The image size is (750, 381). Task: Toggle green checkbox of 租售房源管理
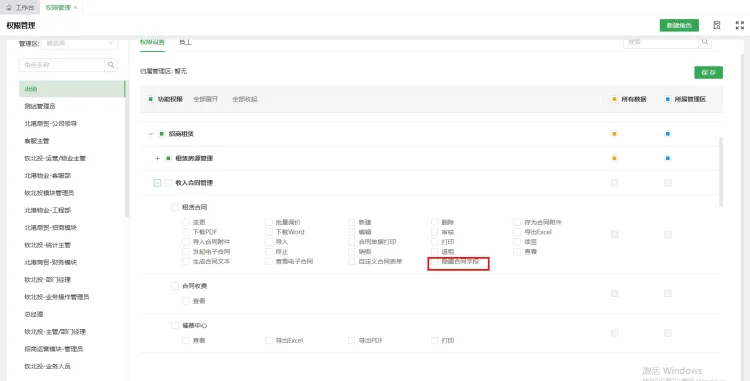pyautogui.click(x=168, y=158)
